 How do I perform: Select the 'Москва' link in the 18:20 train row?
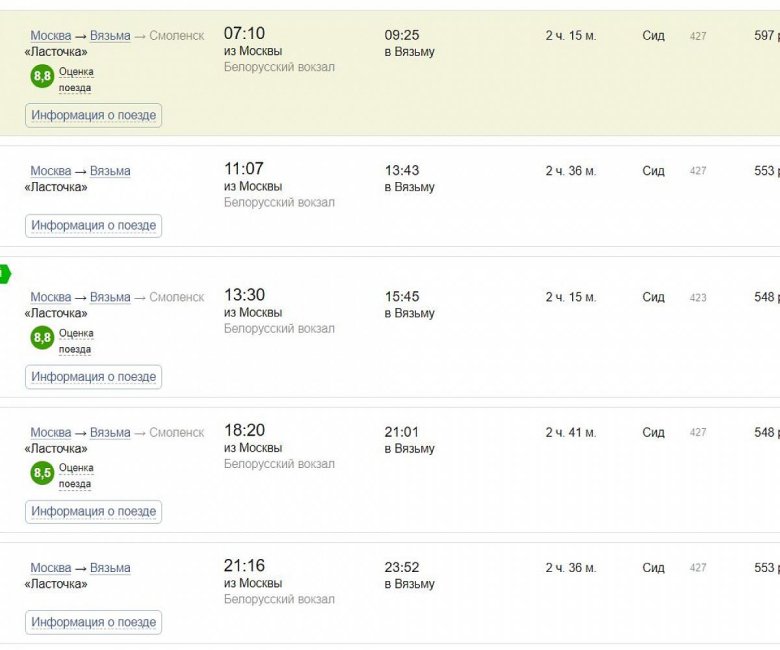pyautogui.click(x=50, y=433)
